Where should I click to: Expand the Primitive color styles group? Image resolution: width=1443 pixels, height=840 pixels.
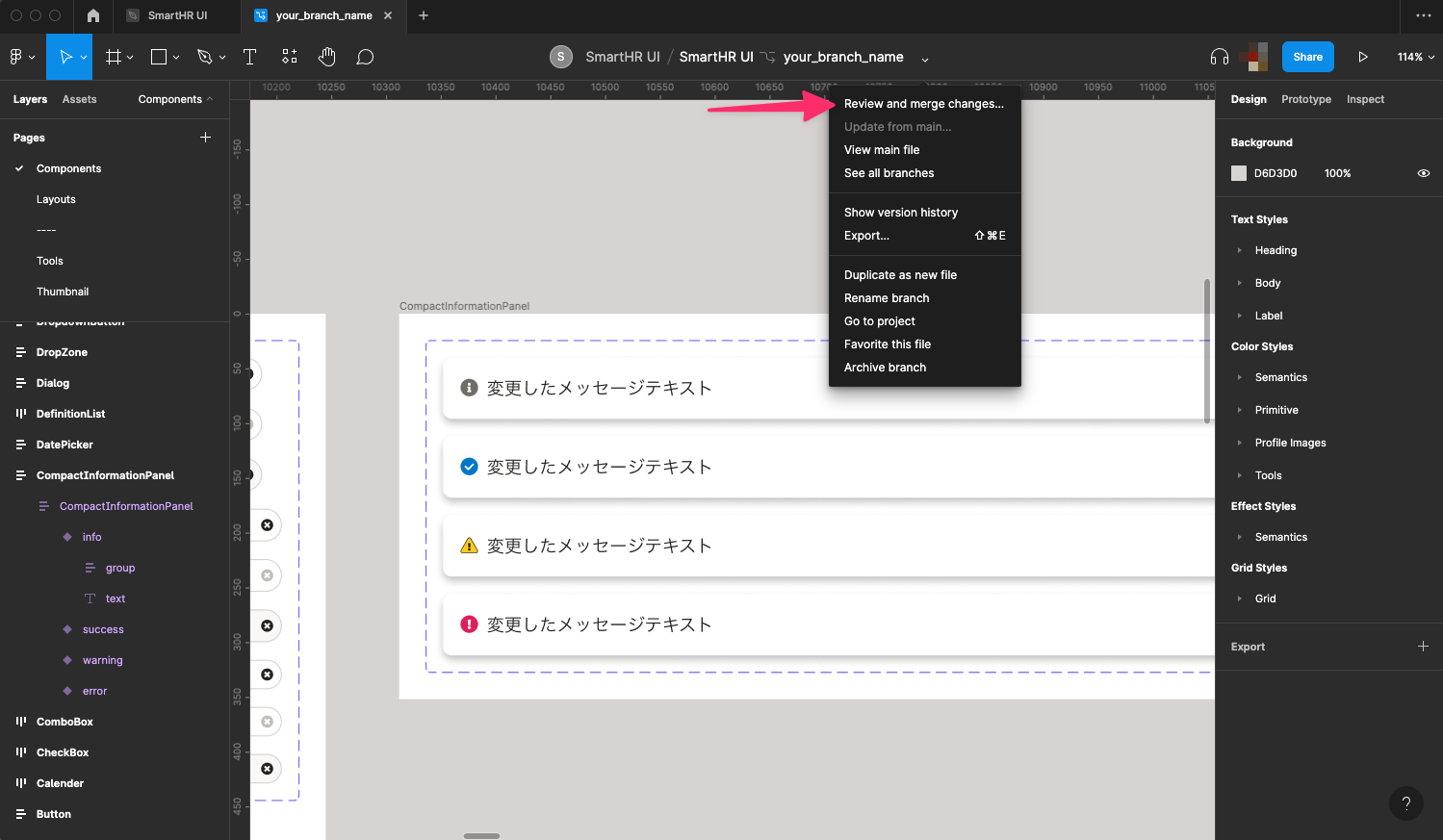tap(1240, 410)
